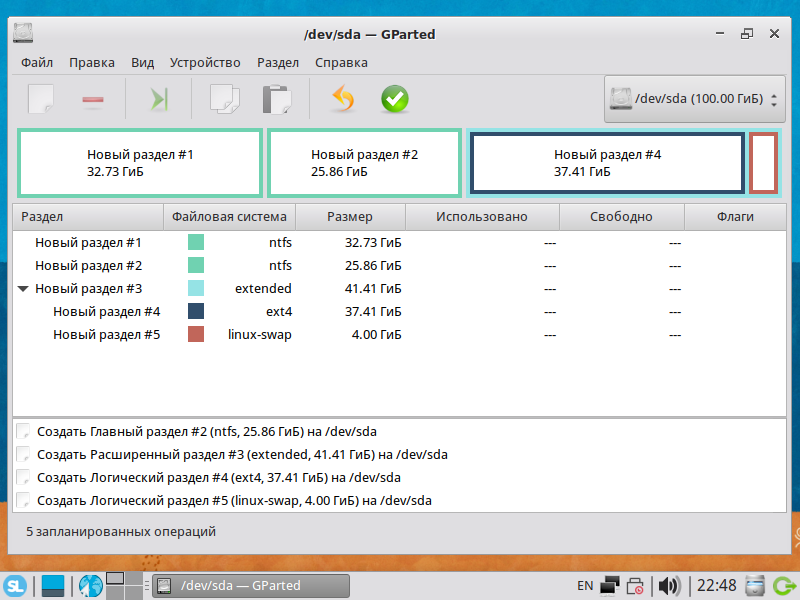Click the linux-swap filesystem label
The height and width of the screenshot is (600, 800).
(260, 335)
